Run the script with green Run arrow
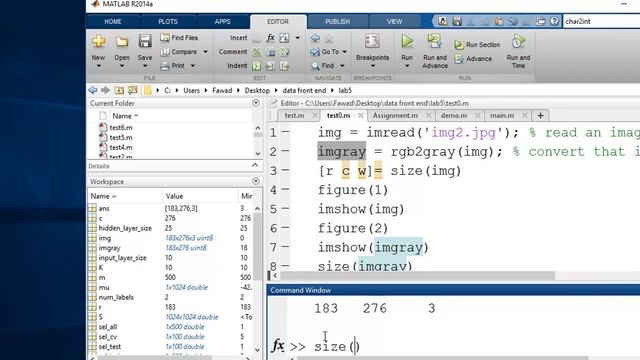The height and width of the screenshot is (360, 640). (x=407, y=41)
